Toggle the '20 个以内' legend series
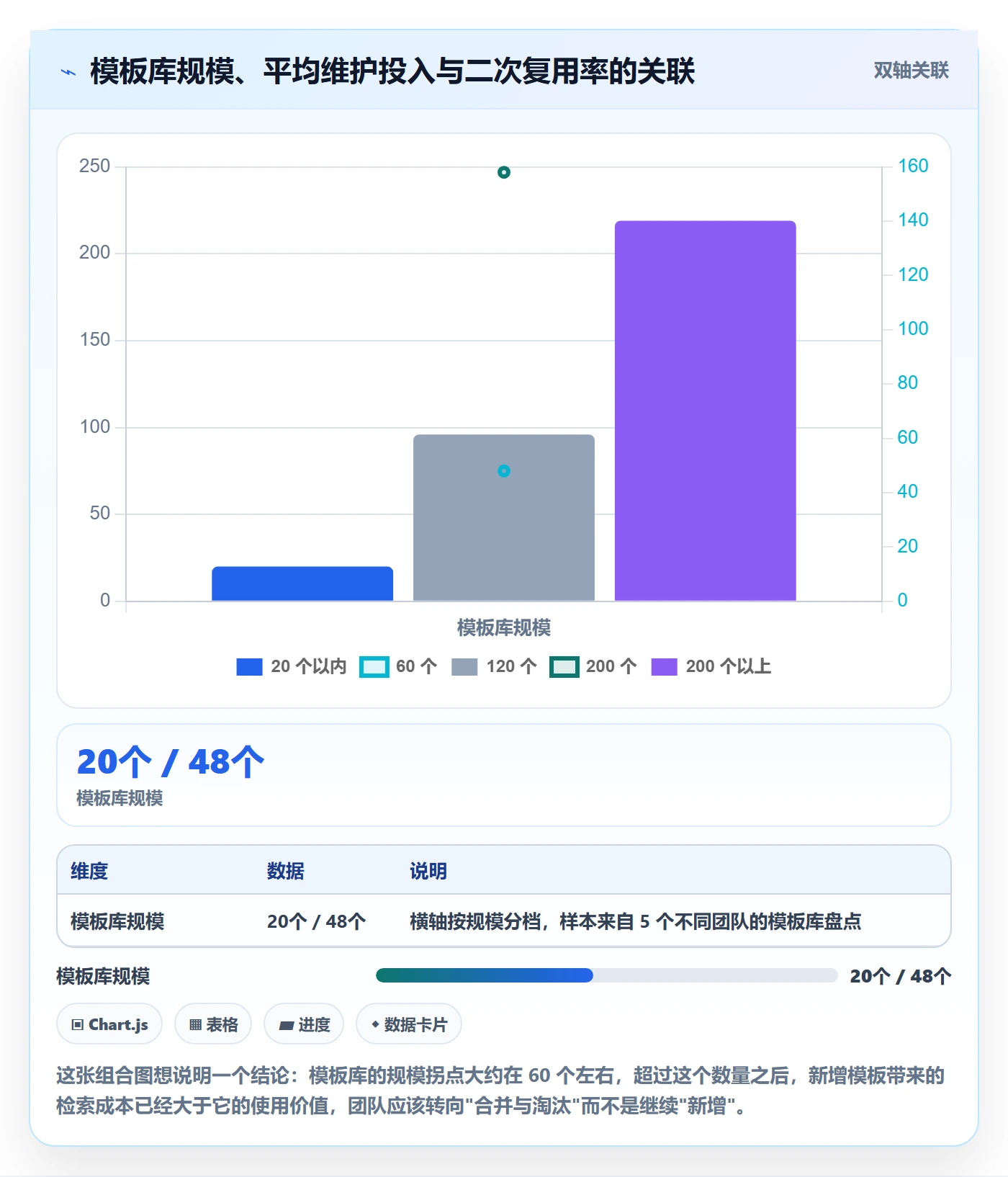 (x=292, y=666)
